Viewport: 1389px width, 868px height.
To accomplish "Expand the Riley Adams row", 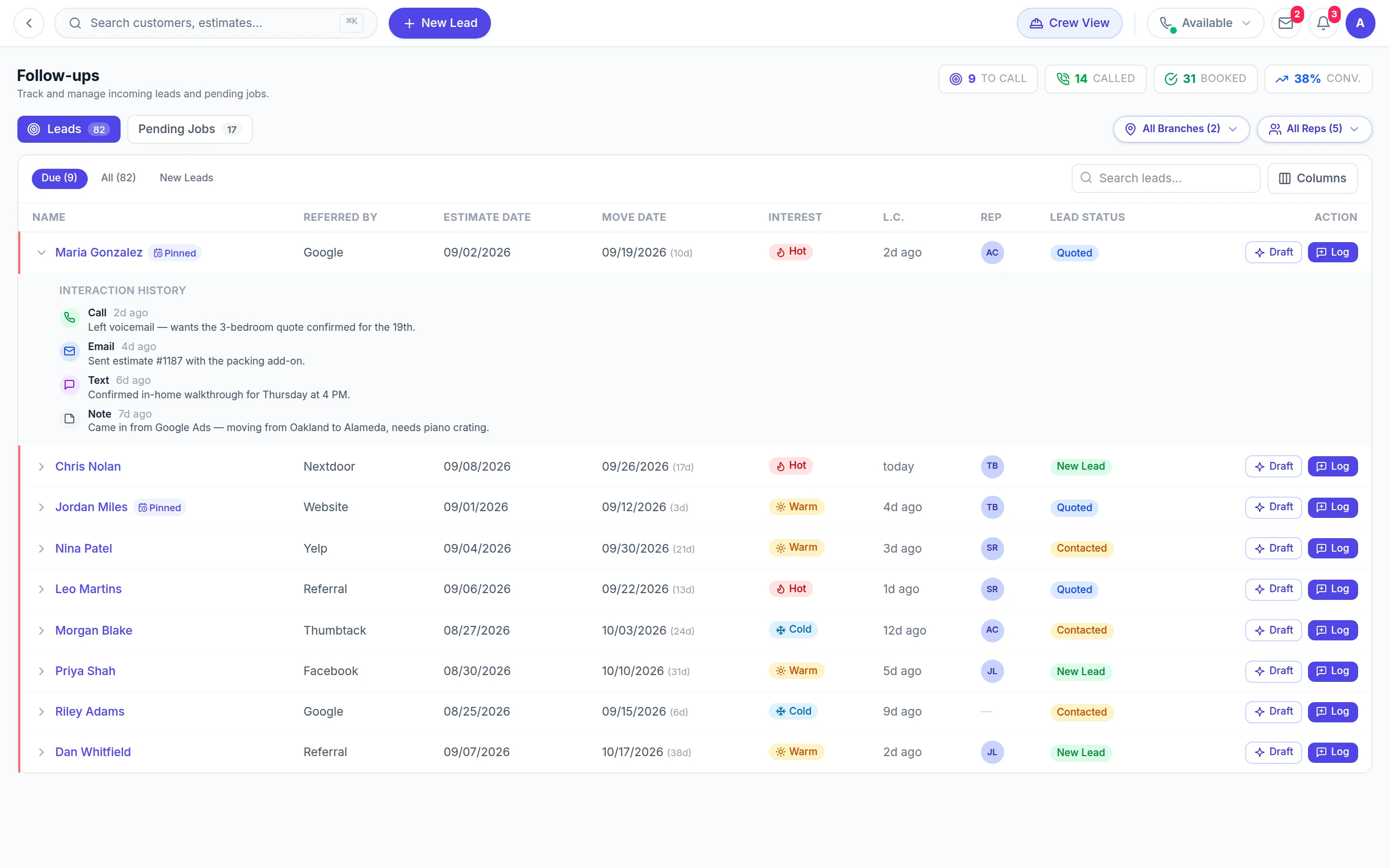I will pos(41,712).
